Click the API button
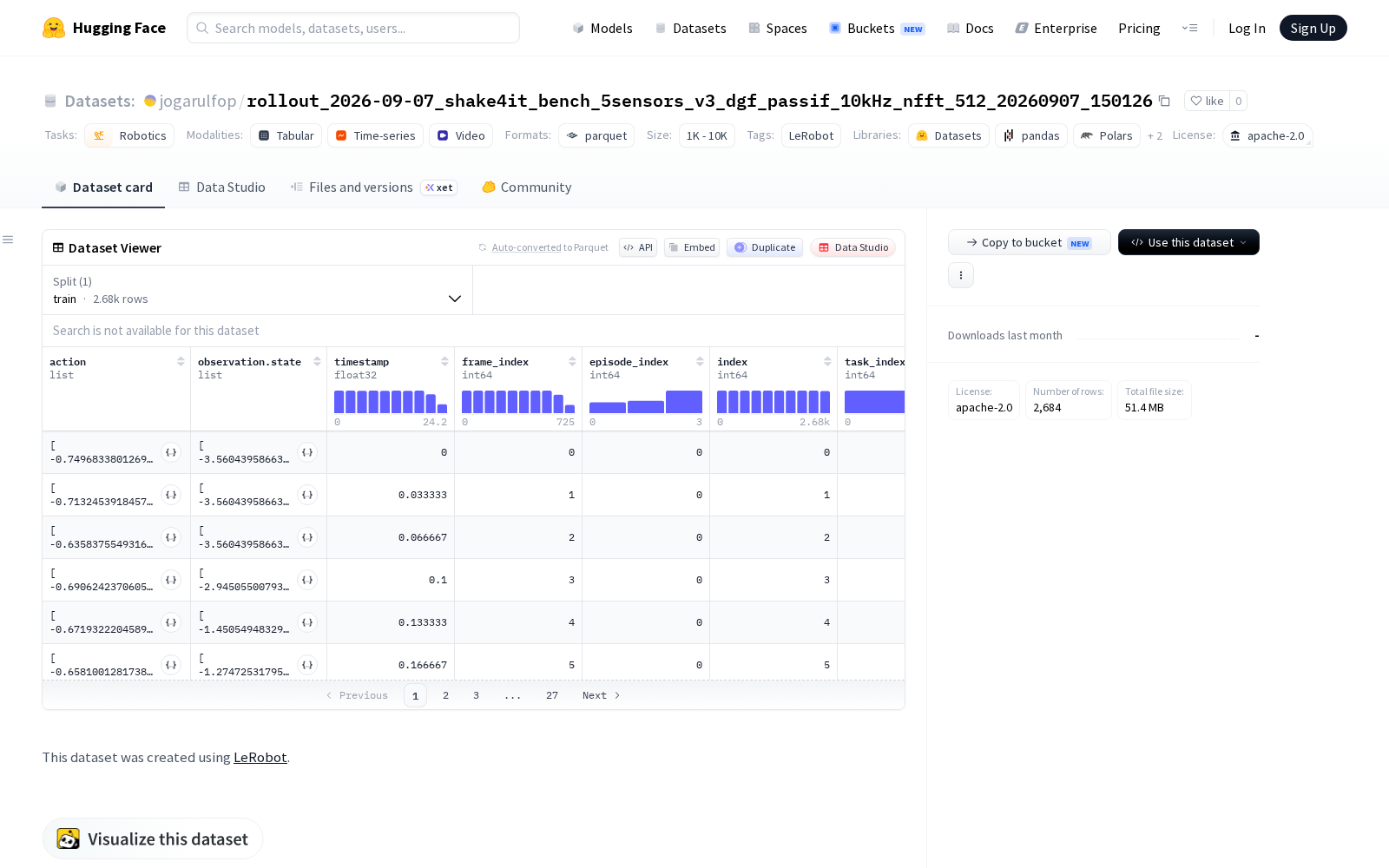Screen dimensions: 1389x868 pos(638,247)
